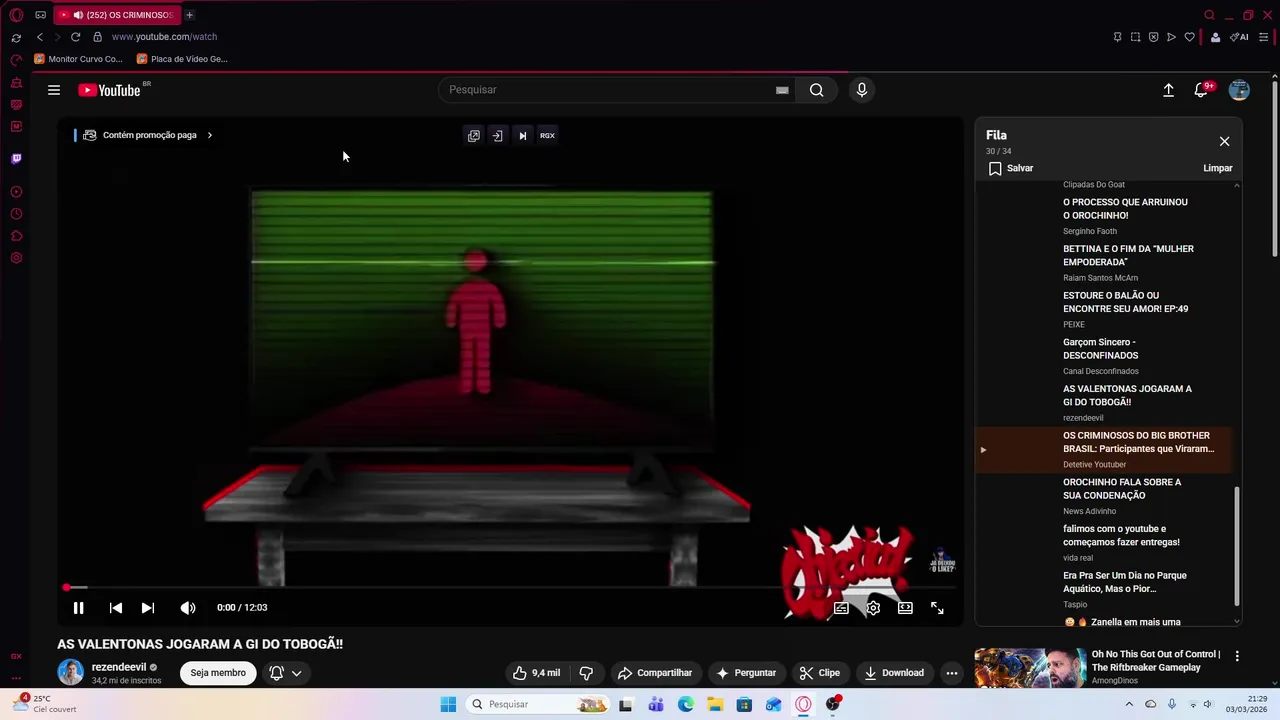The height and width of the screenshot is (720, 1280).
Task: Open Opera sidebar history clock icon
Action: [16, 214]
